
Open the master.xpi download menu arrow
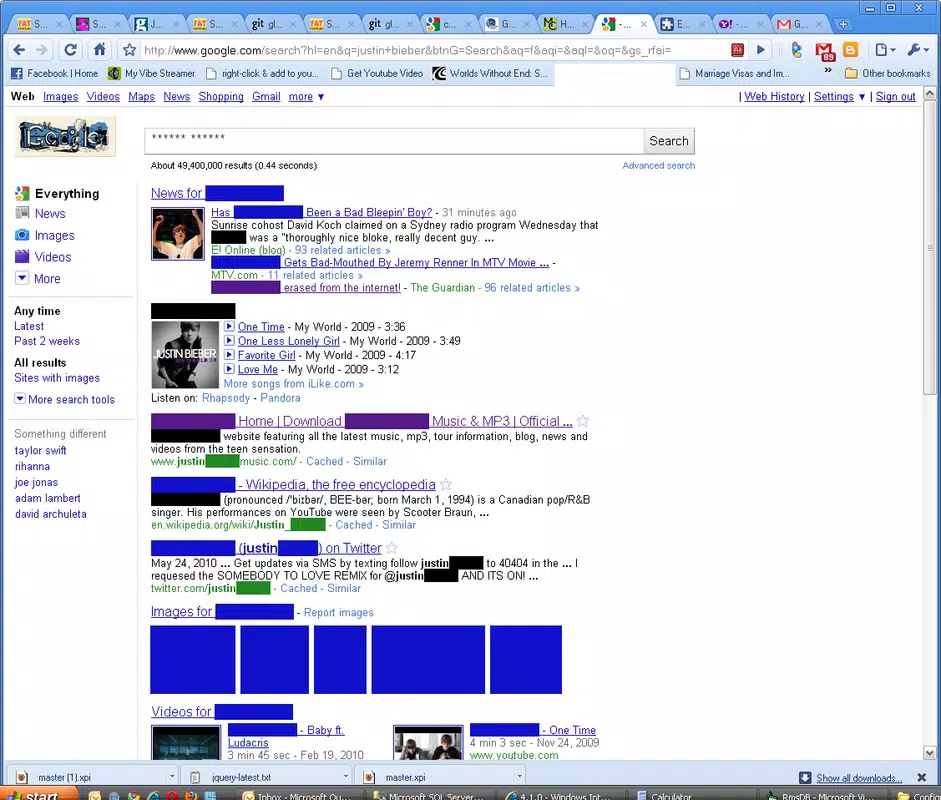pyautogui.click(x=519, y=777)
